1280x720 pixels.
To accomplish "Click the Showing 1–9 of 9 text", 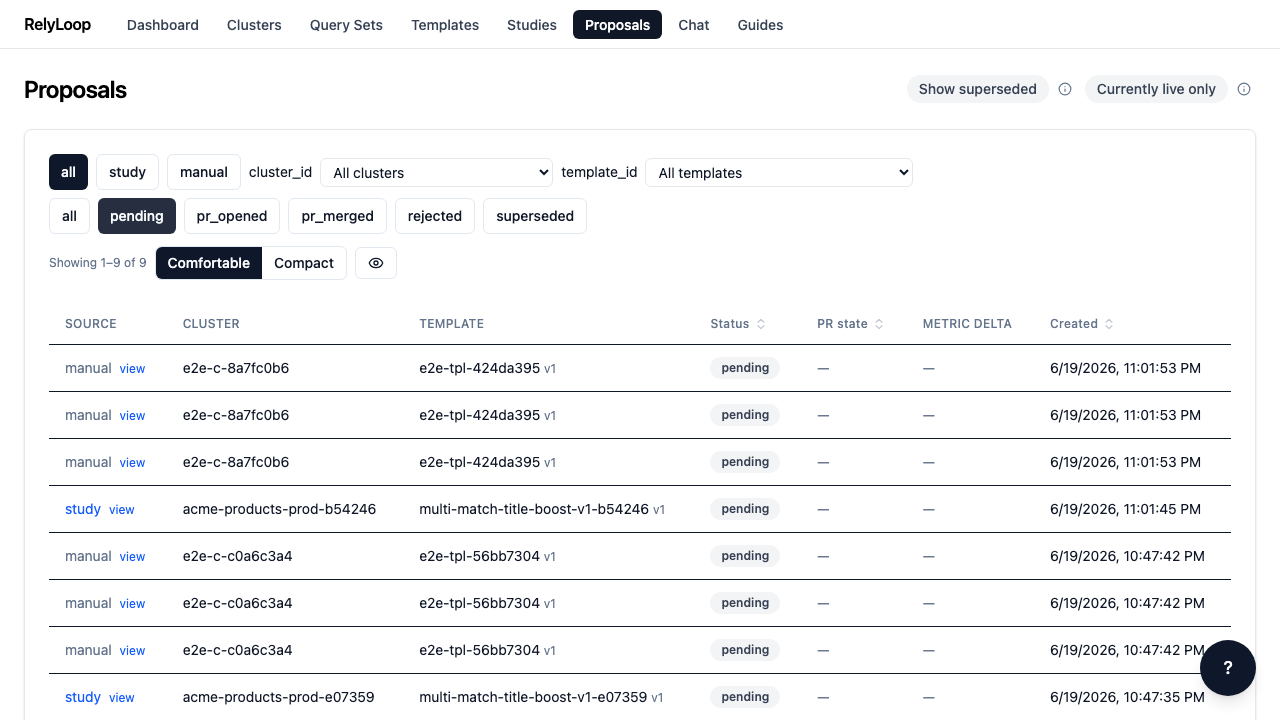I will [x=98, y=263].
